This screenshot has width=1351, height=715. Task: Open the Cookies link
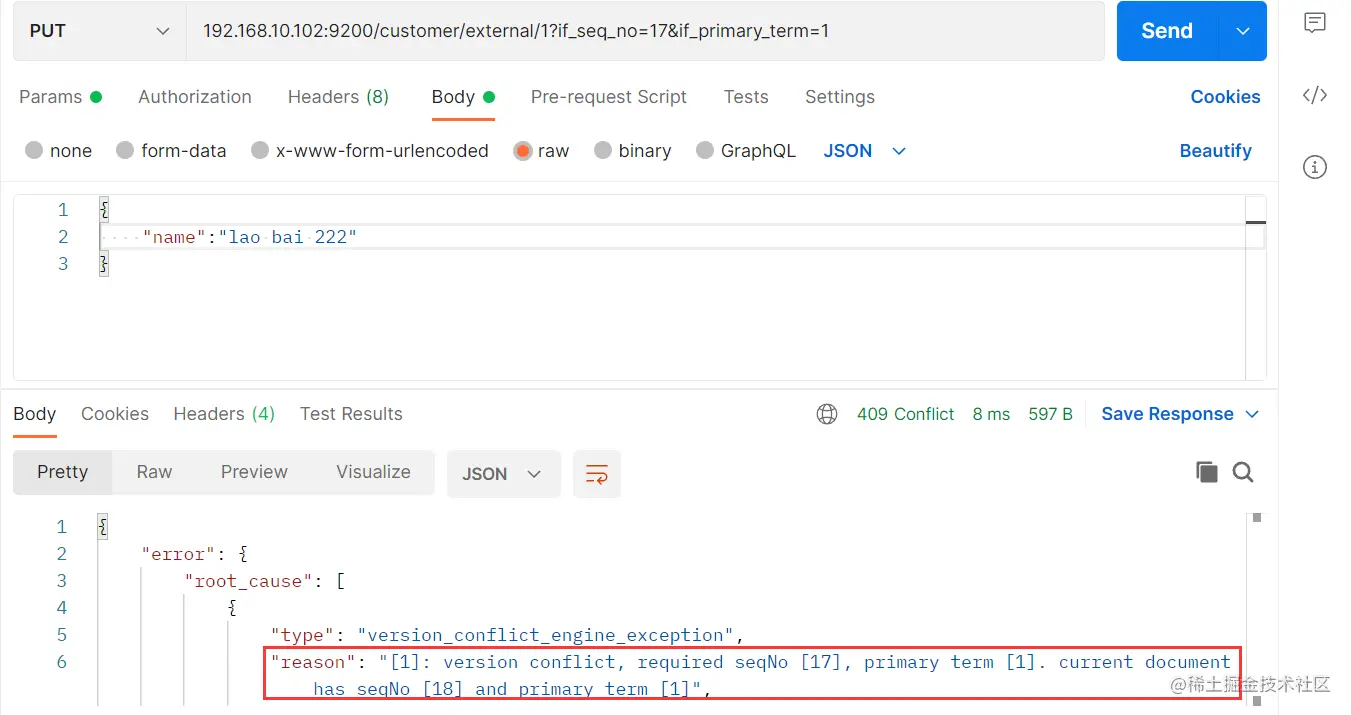(1225, 97)
